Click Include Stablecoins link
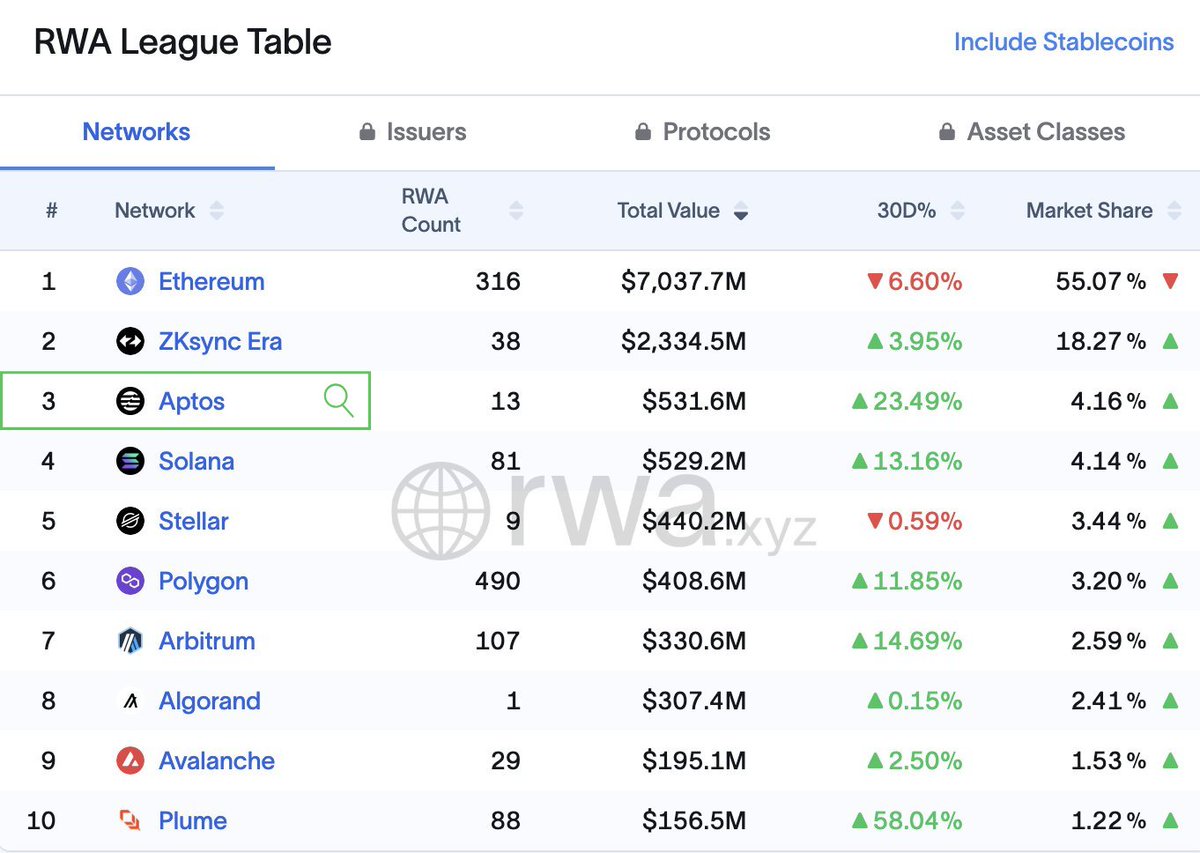 [x=1064, y=42]
